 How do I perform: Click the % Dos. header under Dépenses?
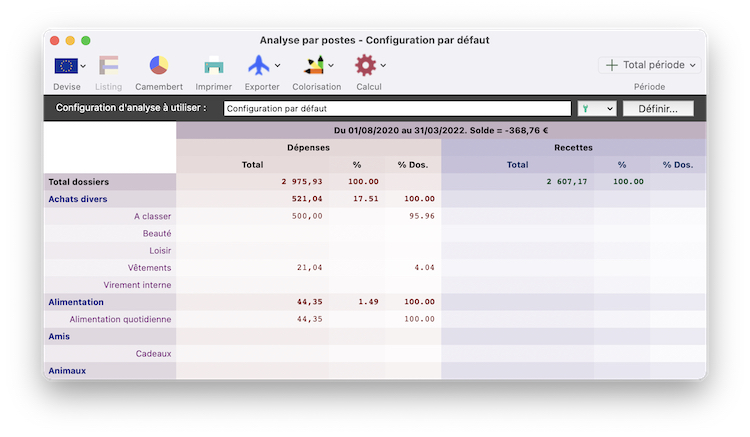(x=413, y=165)
